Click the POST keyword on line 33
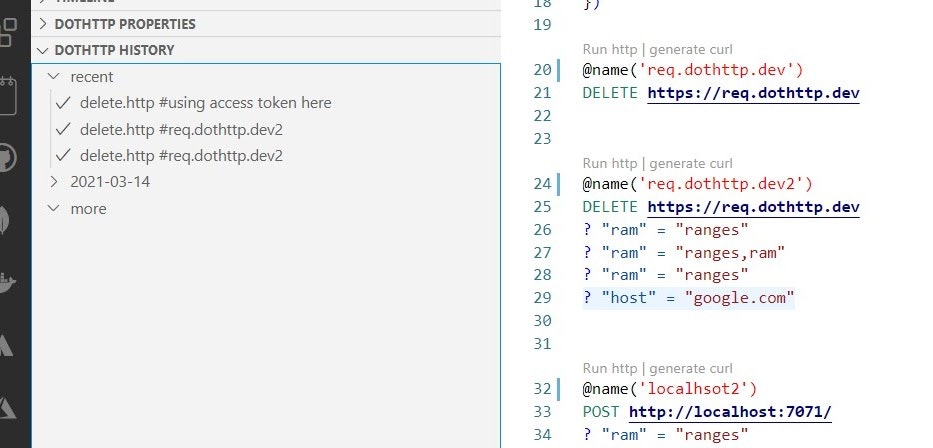The height and width of the screenshot is (448, 933). click(x=601, y=412)
